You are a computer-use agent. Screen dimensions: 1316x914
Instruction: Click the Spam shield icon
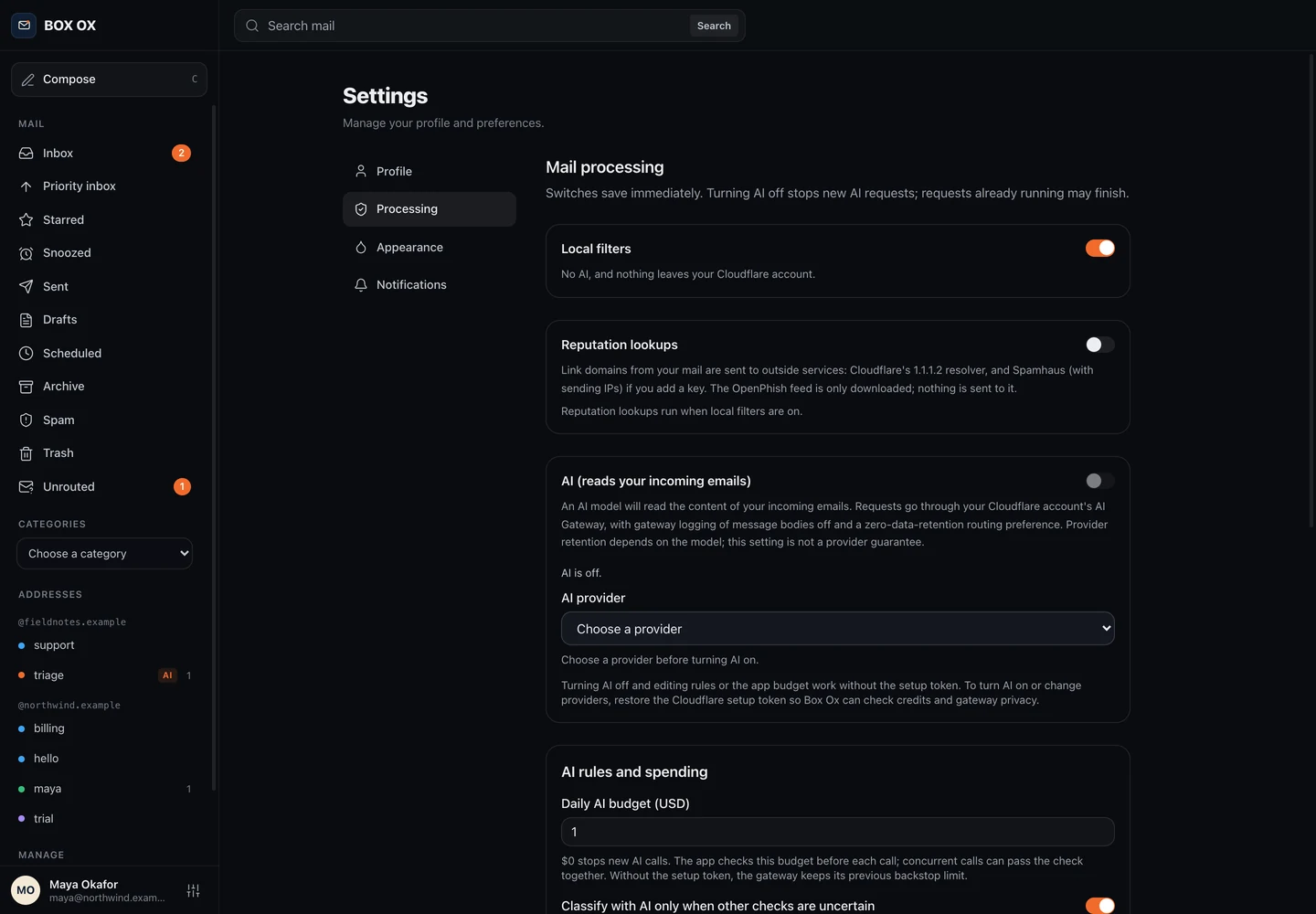pos(26,420)
